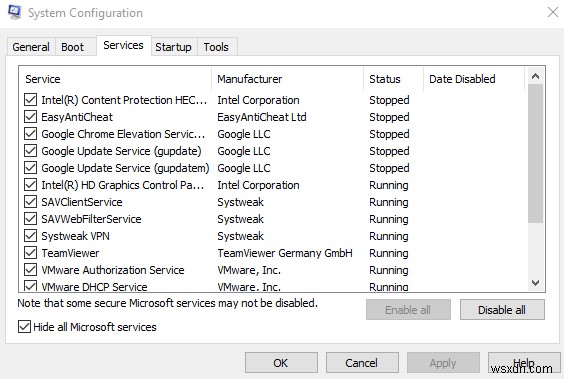Uncheck Intel(R) Content Protection HEC service
564x379 pixels.
pyautogui.click(x=31, y=100)
